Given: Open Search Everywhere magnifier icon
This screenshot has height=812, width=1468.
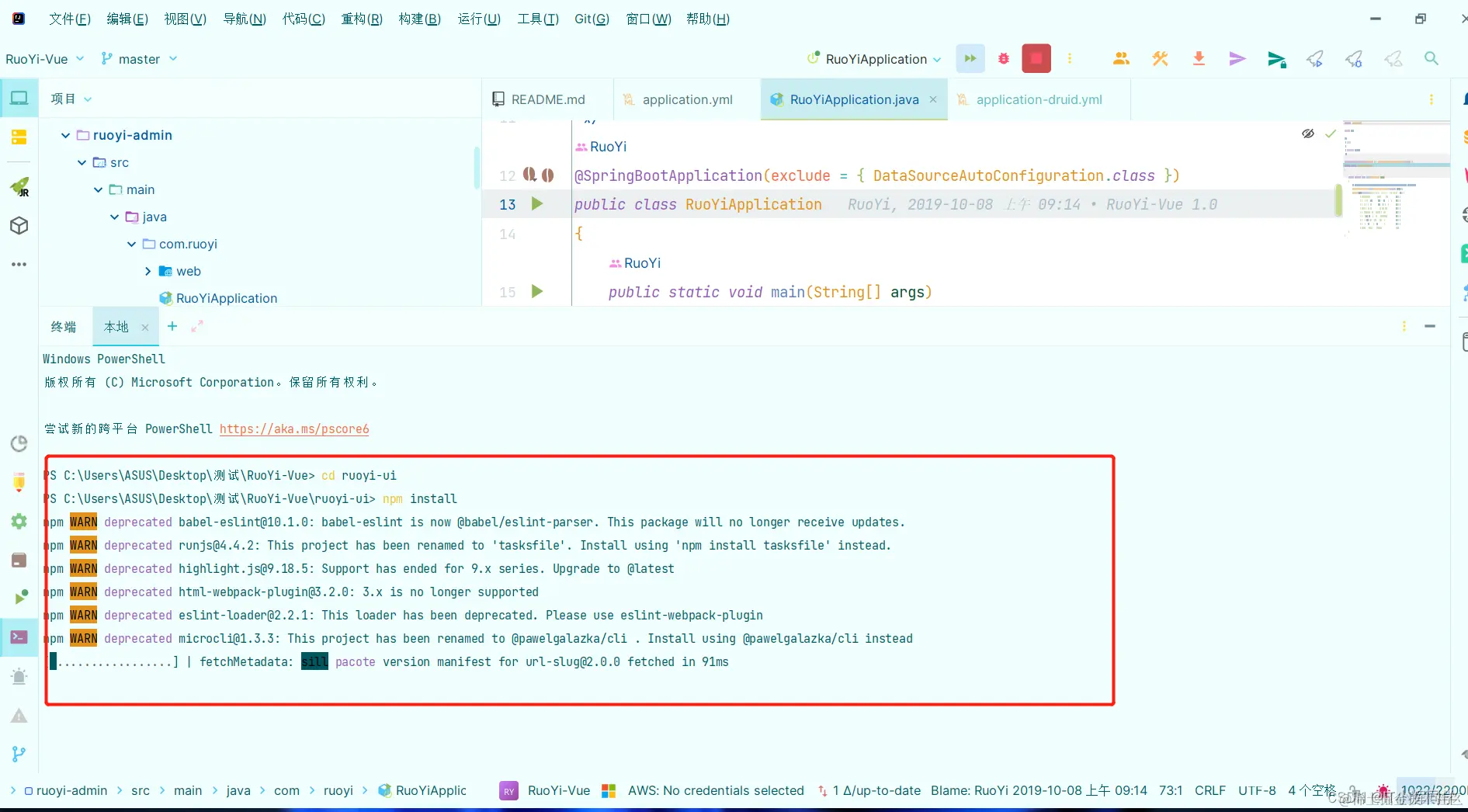Looking at the screenshot, I should tap(1432, 58).
